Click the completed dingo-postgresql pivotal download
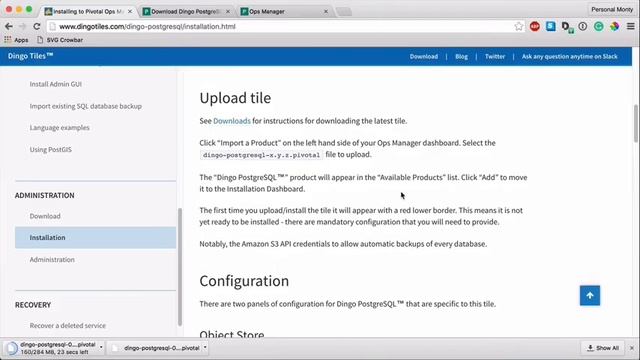Screen dimensions: 640x360 point(157,348)
